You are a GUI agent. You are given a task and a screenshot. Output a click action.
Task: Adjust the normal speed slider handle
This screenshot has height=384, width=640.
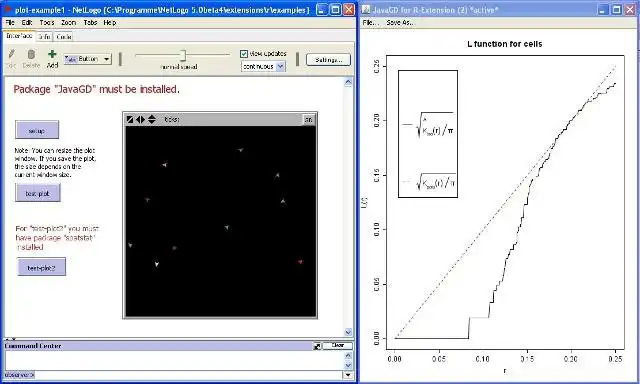pos(183,55)
